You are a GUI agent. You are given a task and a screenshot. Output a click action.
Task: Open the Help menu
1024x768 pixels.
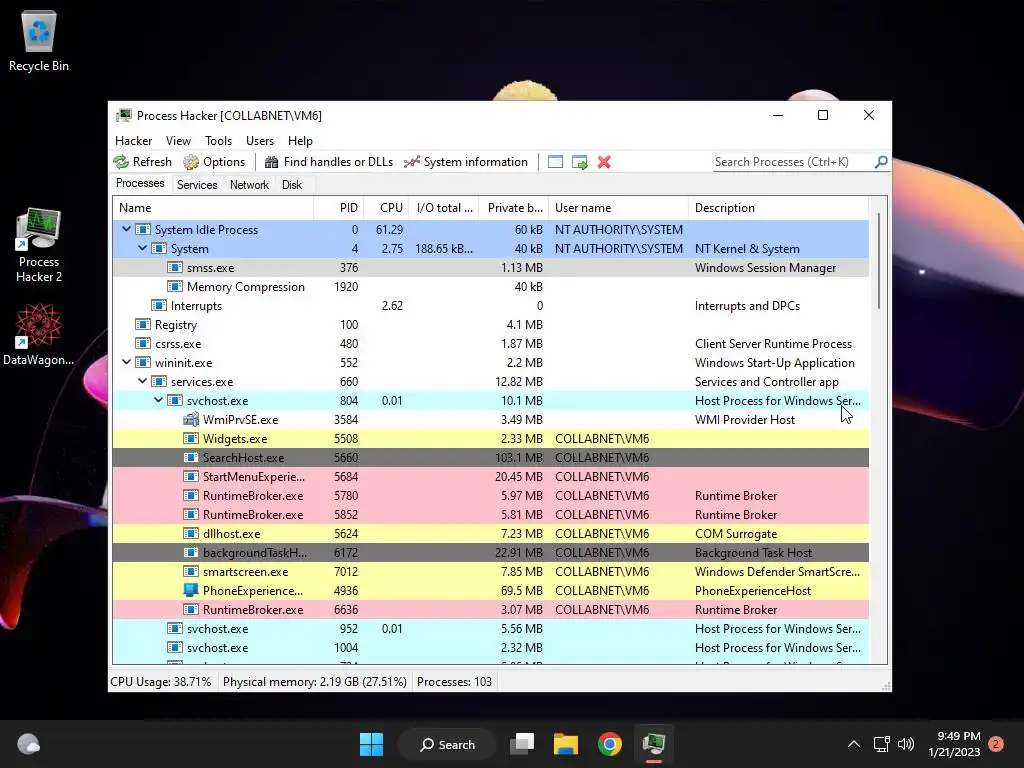pos(300,140)
